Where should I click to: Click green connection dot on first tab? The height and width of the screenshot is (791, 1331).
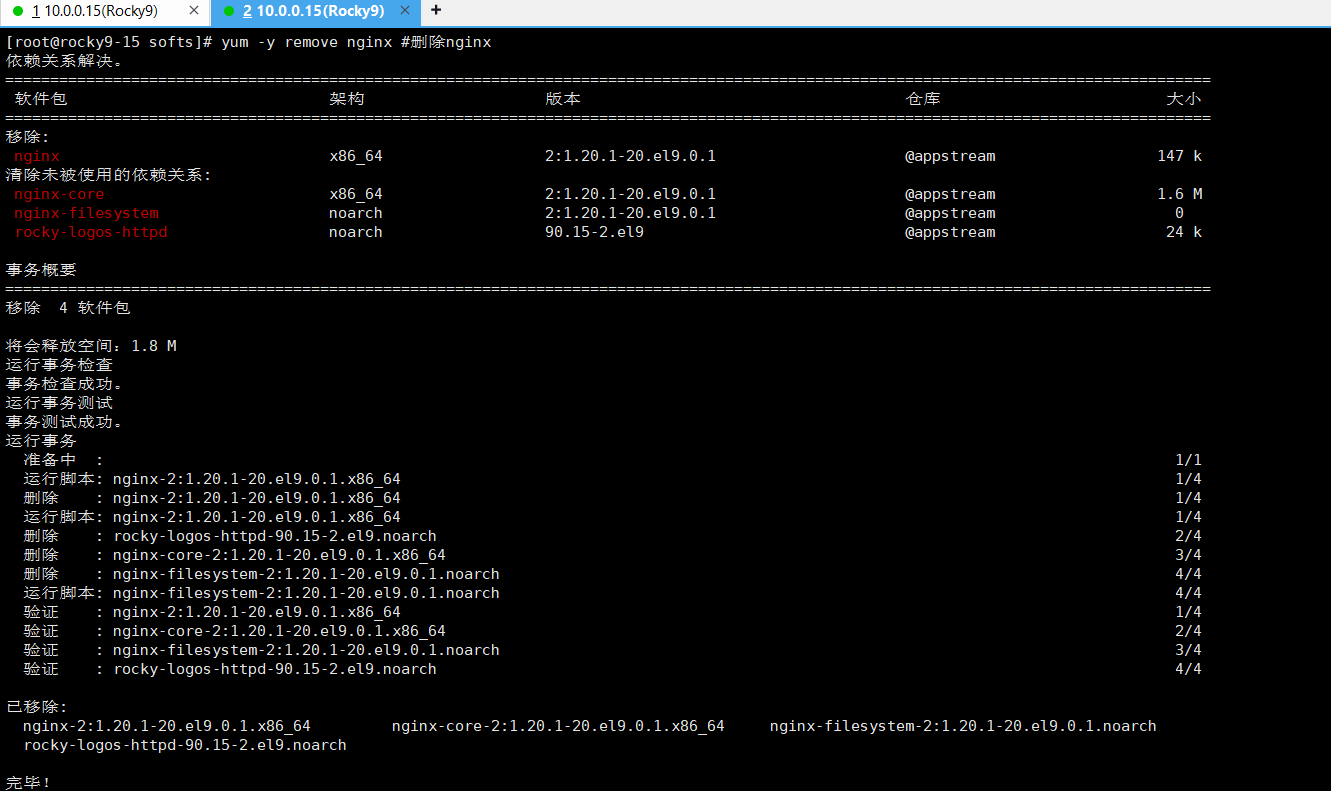pyautogui.click(x=17, y=11)
